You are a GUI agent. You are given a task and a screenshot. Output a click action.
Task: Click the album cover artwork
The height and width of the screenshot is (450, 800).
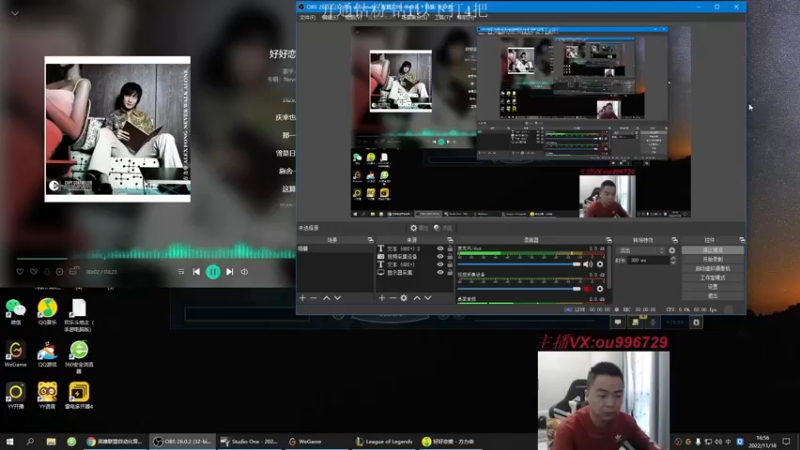click(x=117, y=129)
